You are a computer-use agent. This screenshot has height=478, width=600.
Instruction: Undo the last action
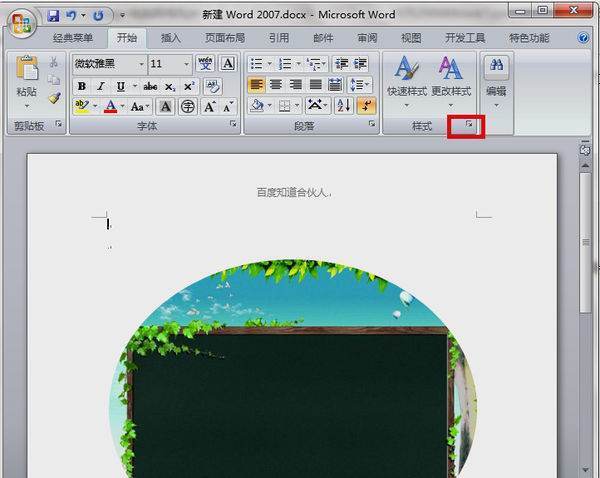71,16
